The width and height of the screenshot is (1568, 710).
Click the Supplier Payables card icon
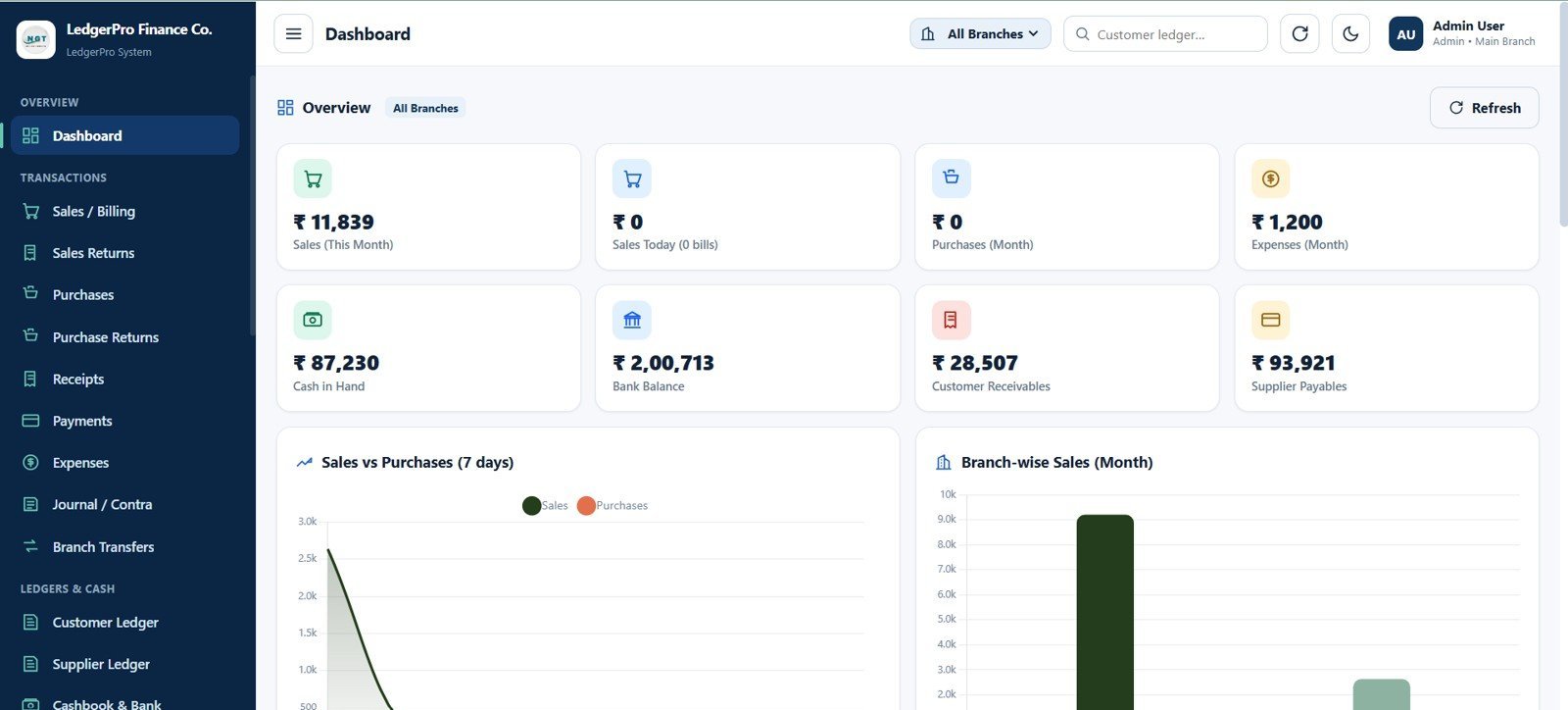pos(1270,320)
